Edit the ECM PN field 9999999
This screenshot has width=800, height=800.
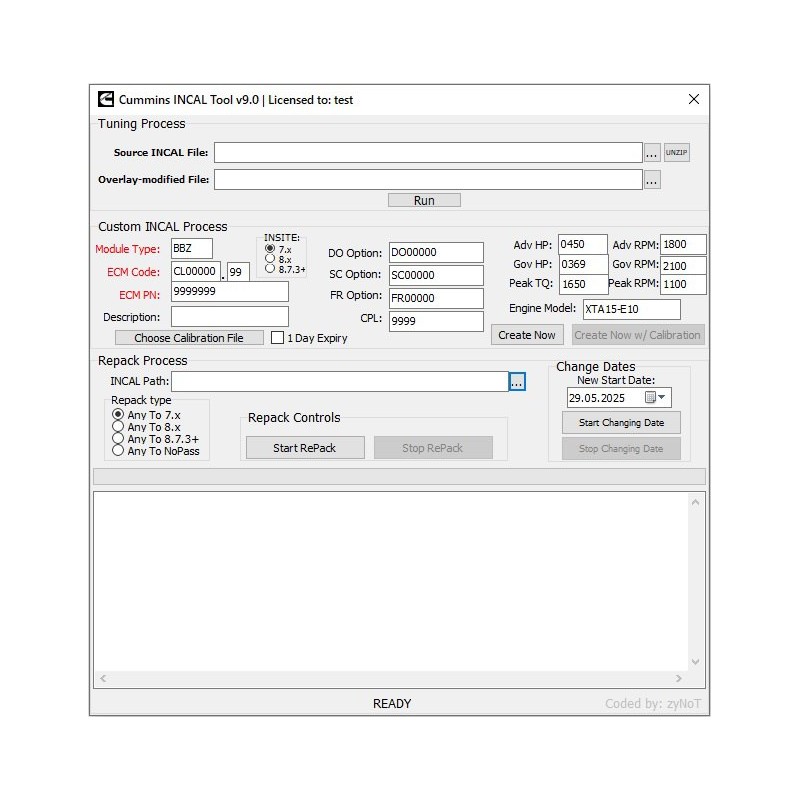click(230, 291)
